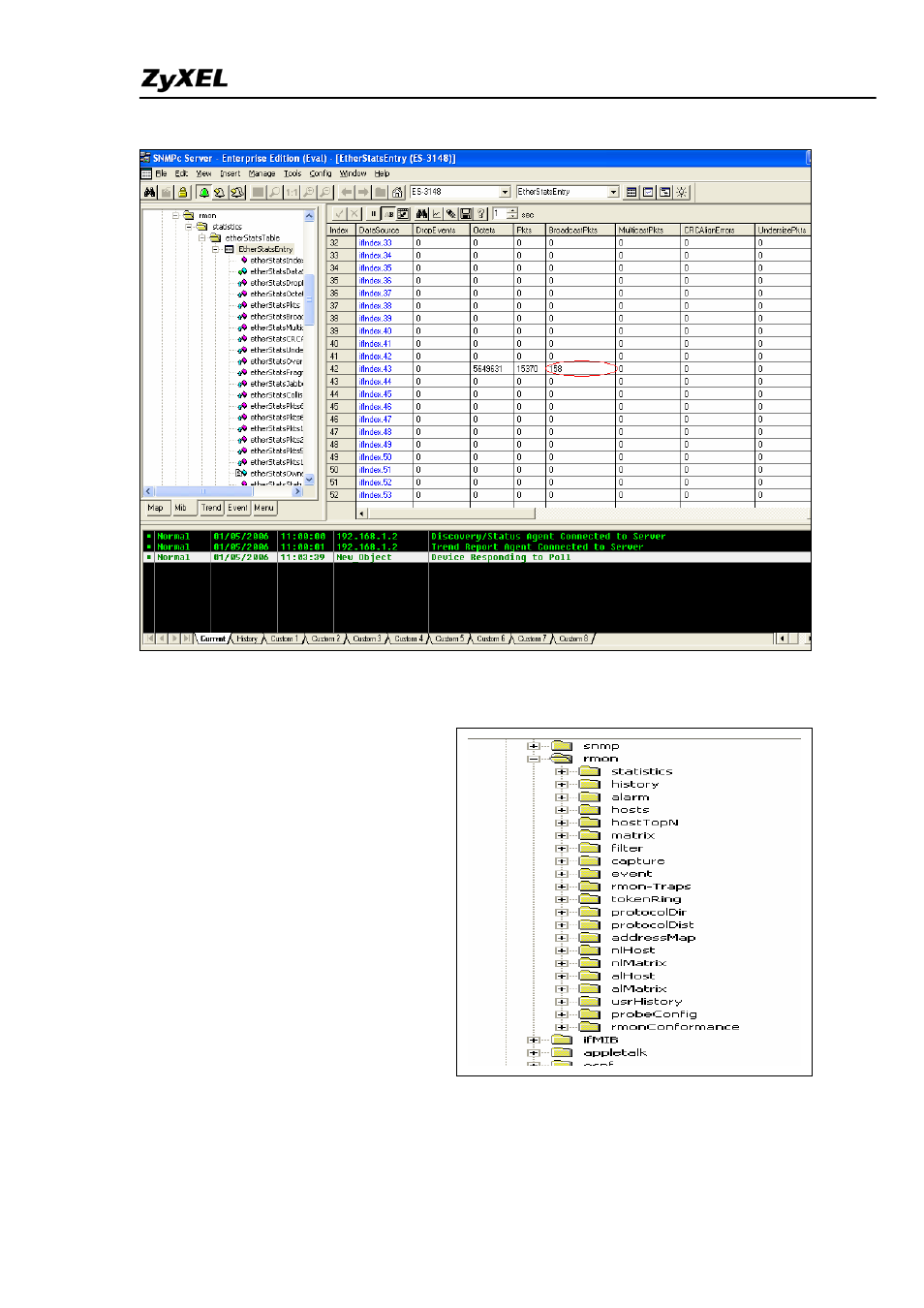Click the table view icon after EtherStatsEntry dropdown
924x1308 pixels.
(x=631, y=192)
